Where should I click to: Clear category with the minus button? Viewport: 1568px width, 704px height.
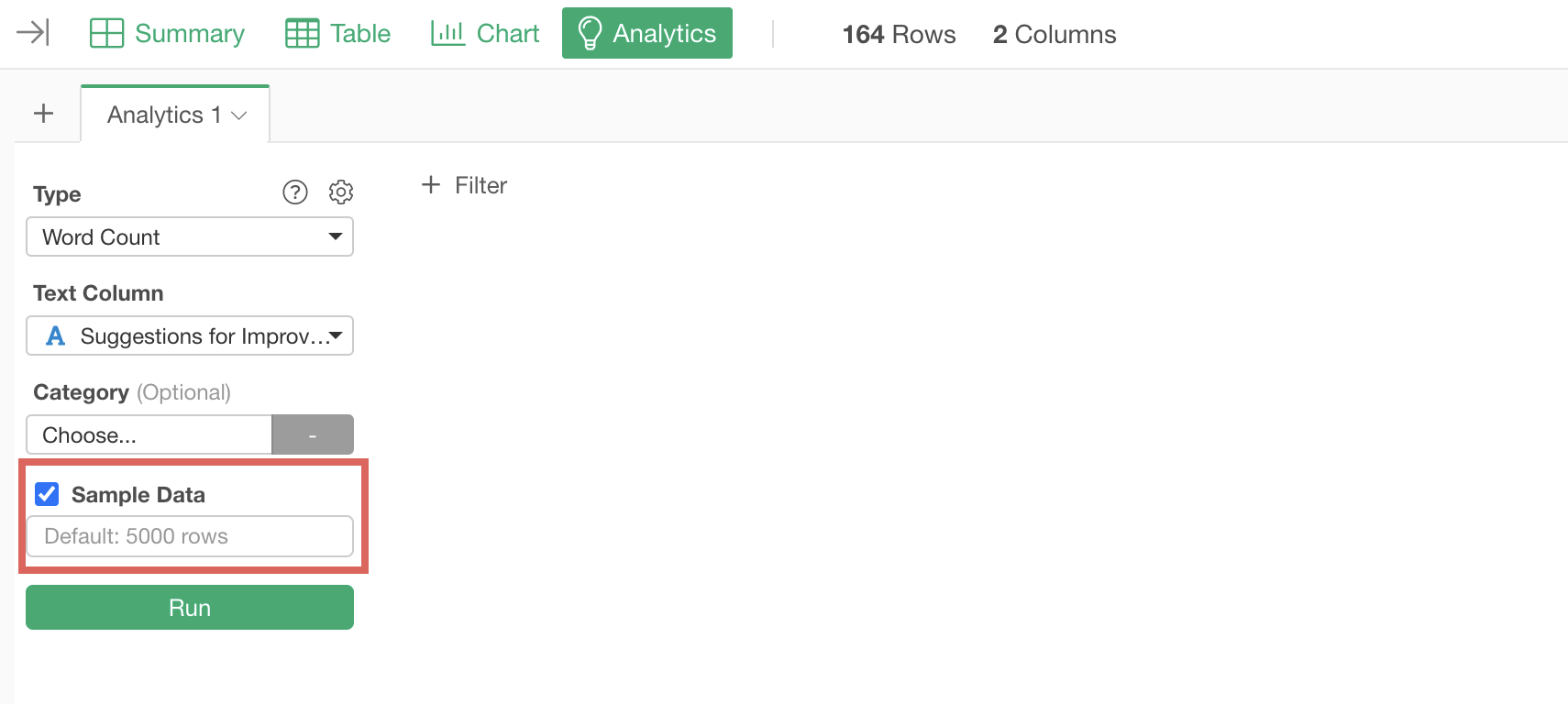click(x=313, y=434)
